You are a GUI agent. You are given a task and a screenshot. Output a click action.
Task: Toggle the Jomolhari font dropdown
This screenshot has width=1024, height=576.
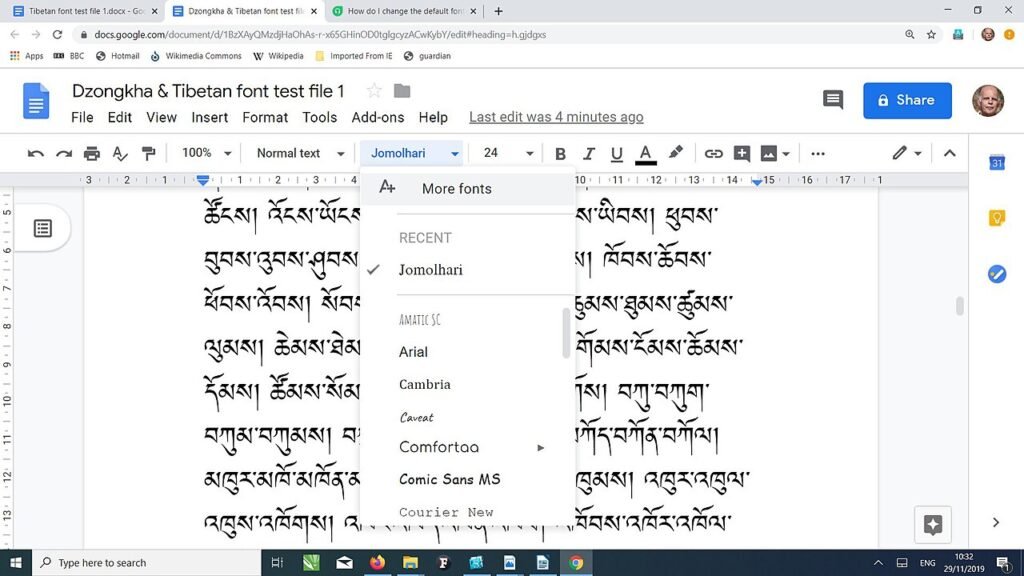411,153
